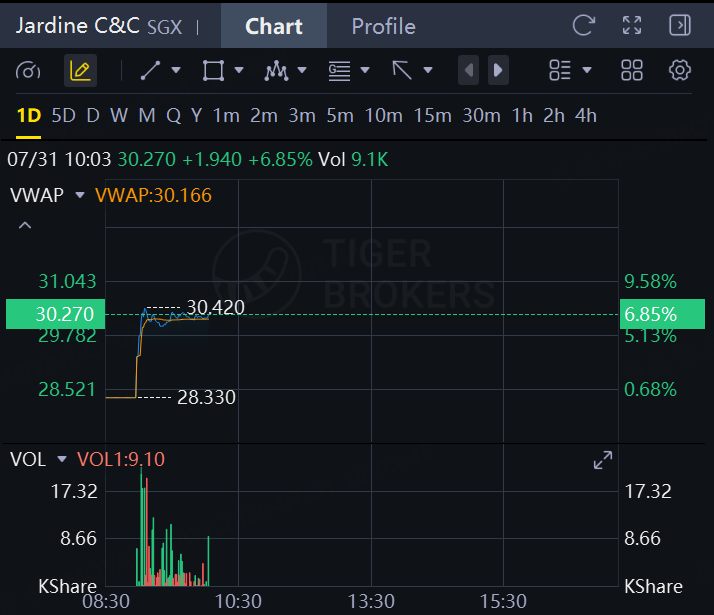Switch to the Profile tab
714x615 pixels.
pyautogui.click(x=383, y=26)
